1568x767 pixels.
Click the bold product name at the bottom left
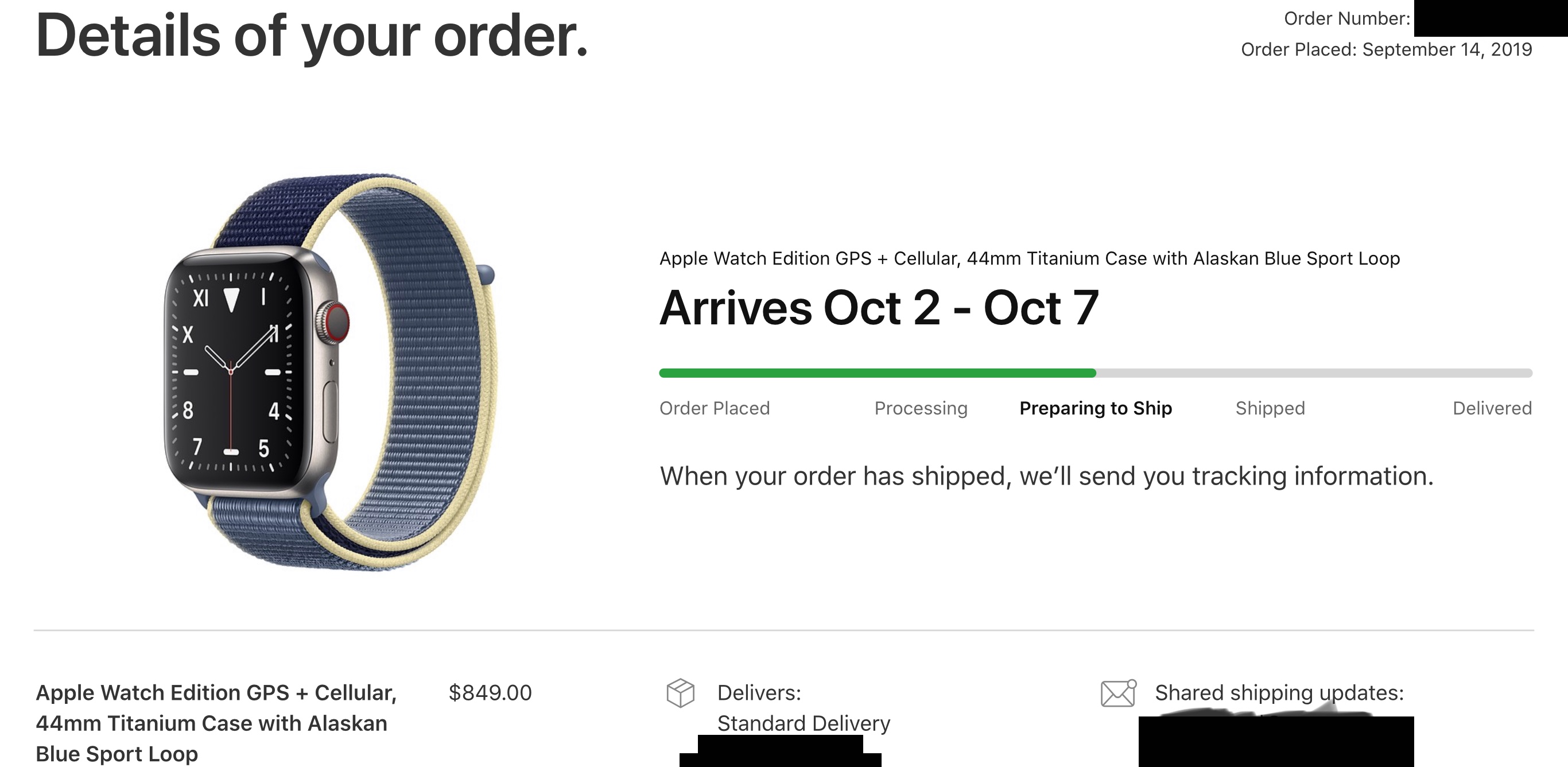[216, 723]
